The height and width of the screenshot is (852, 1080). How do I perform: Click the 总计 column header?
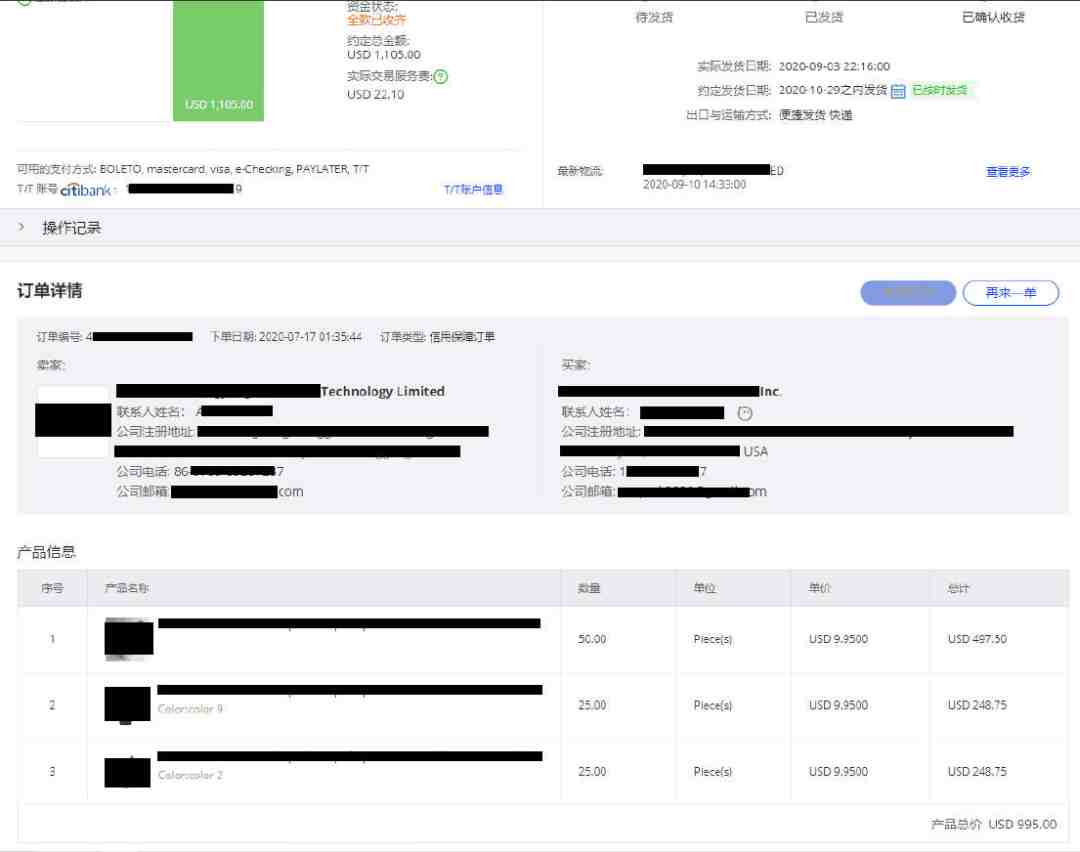point(959,588)
